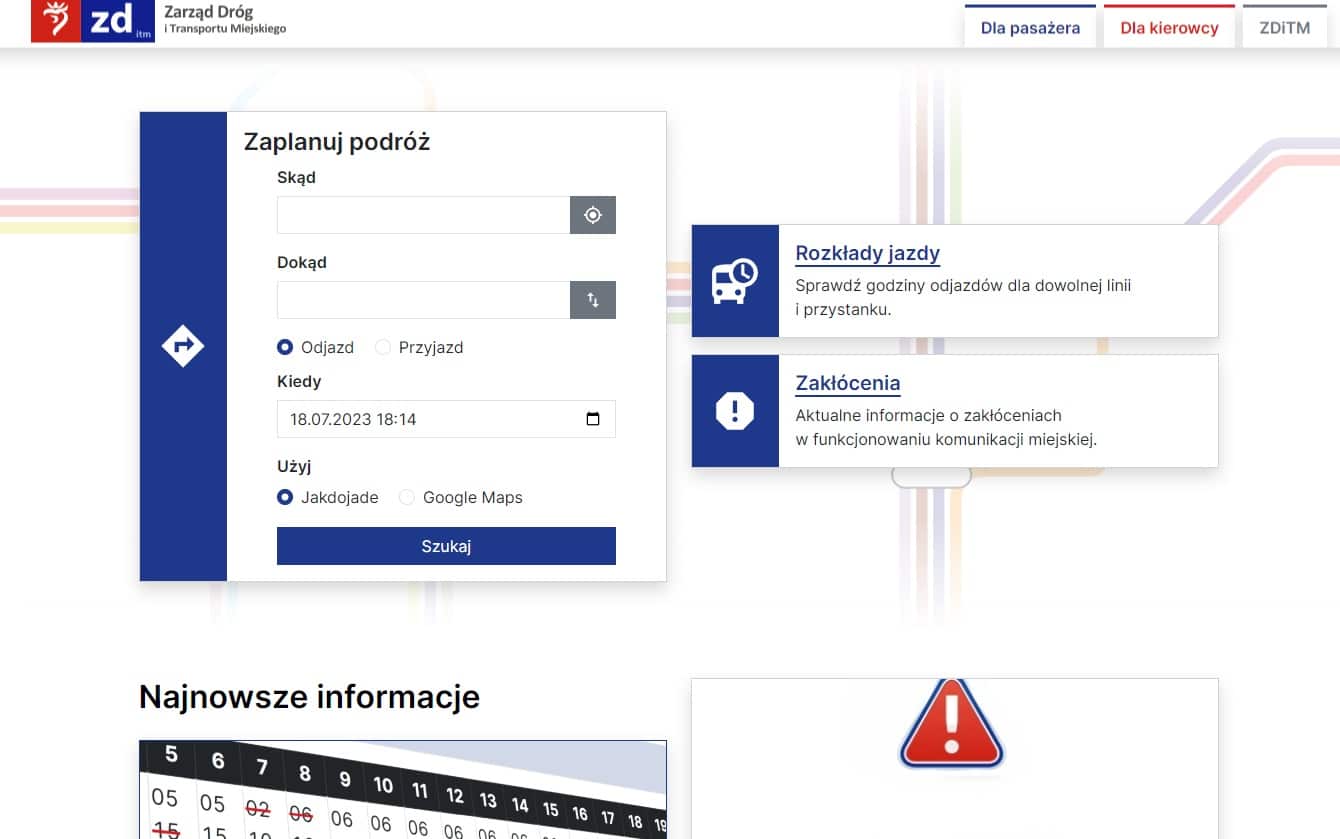Switch to the ZDiTM tab
1340x839 pixels.
(1284, 28)
